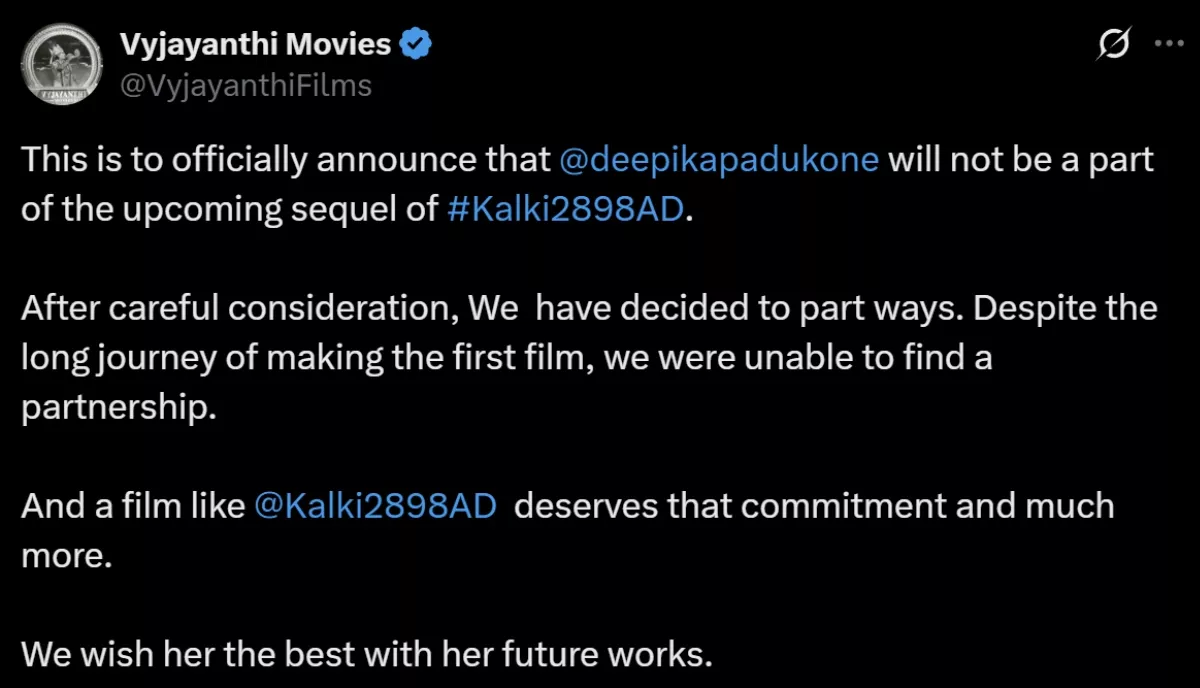The height and width of the screenshot is (688, 1200).
Task: Open the #Kalki2898AD hashtag
Action: point(567,212)
